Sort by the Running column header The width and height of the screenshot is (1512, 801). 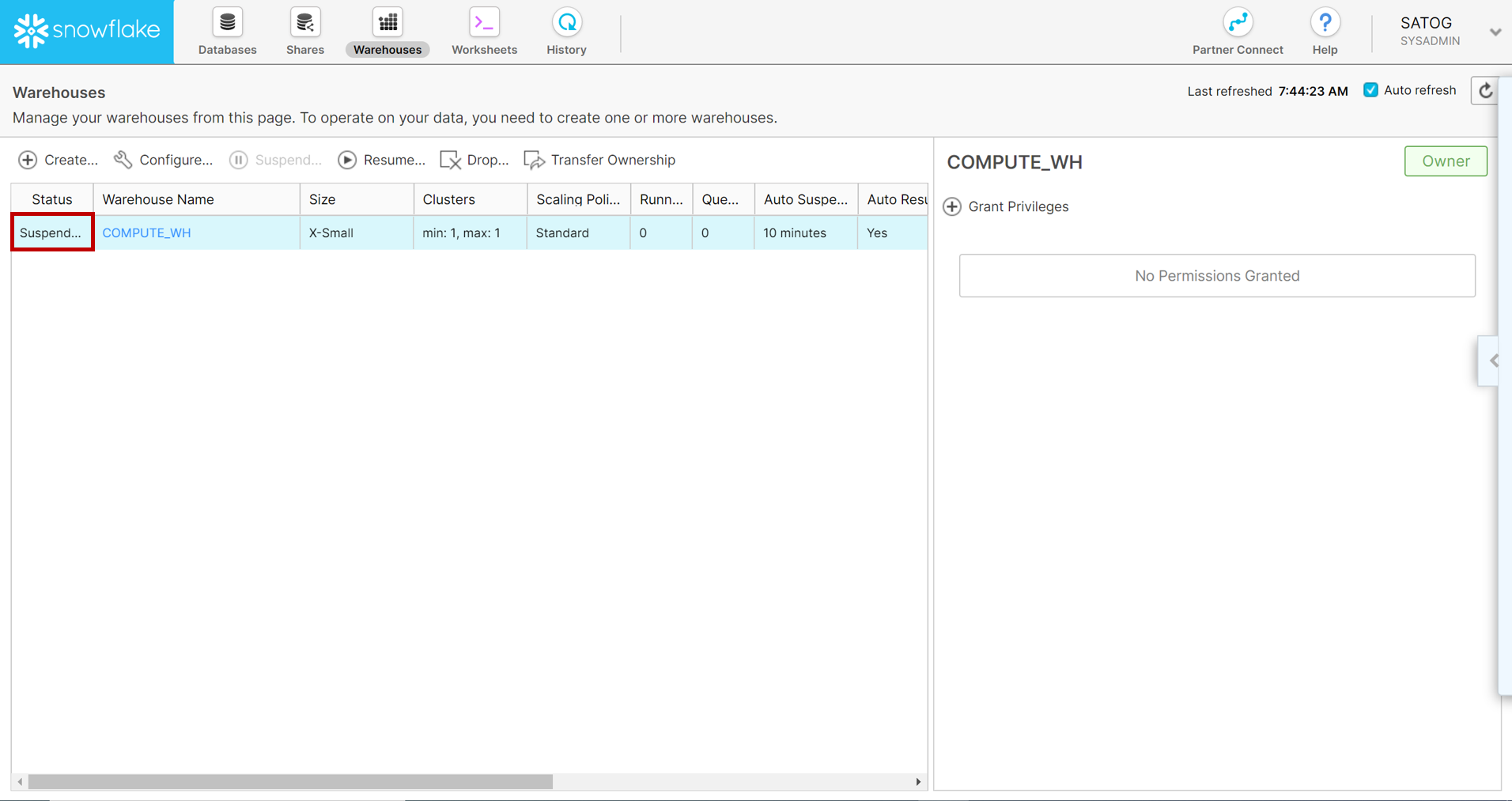point(662,199)
